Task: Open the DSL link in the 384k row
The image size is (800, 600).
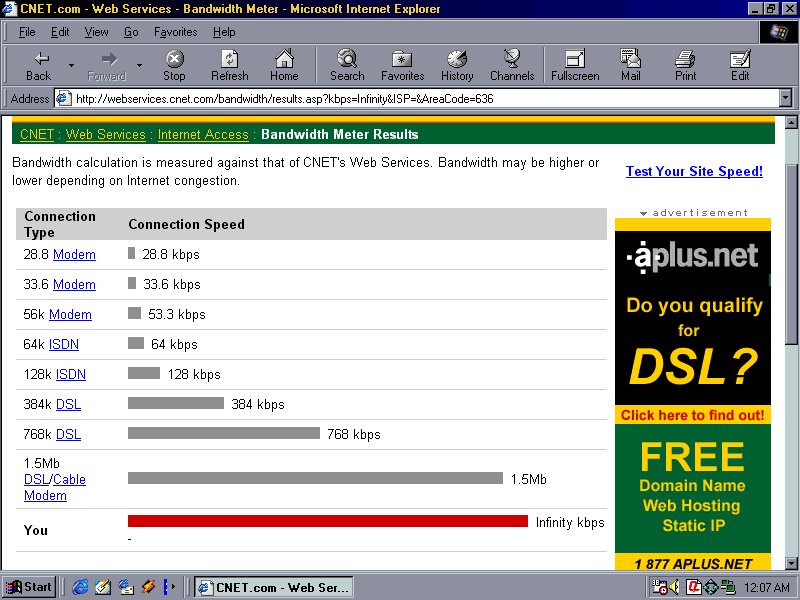Action: (68, 405)
